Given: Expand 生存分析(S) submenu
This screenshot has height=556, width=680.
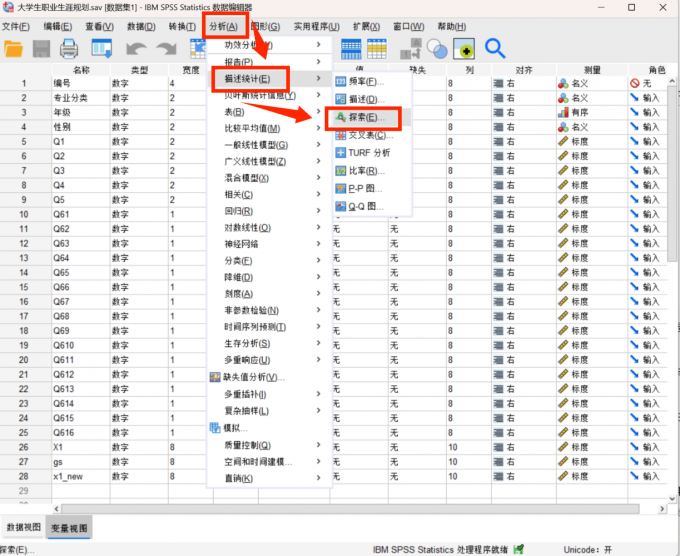Looking at the screenshot, I should pyautogui.click(x=269, y=344).
